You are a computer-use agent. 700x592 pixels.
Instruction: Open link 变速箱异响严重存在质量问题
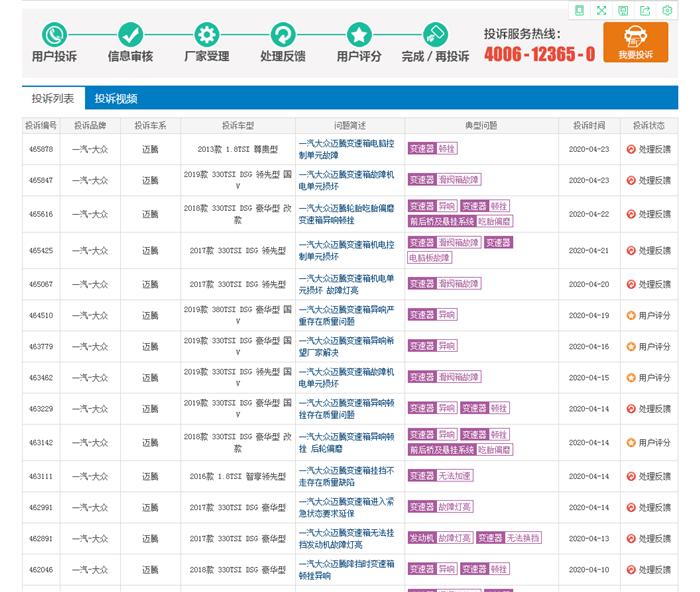pyautogui.click(x=346, y=316)
